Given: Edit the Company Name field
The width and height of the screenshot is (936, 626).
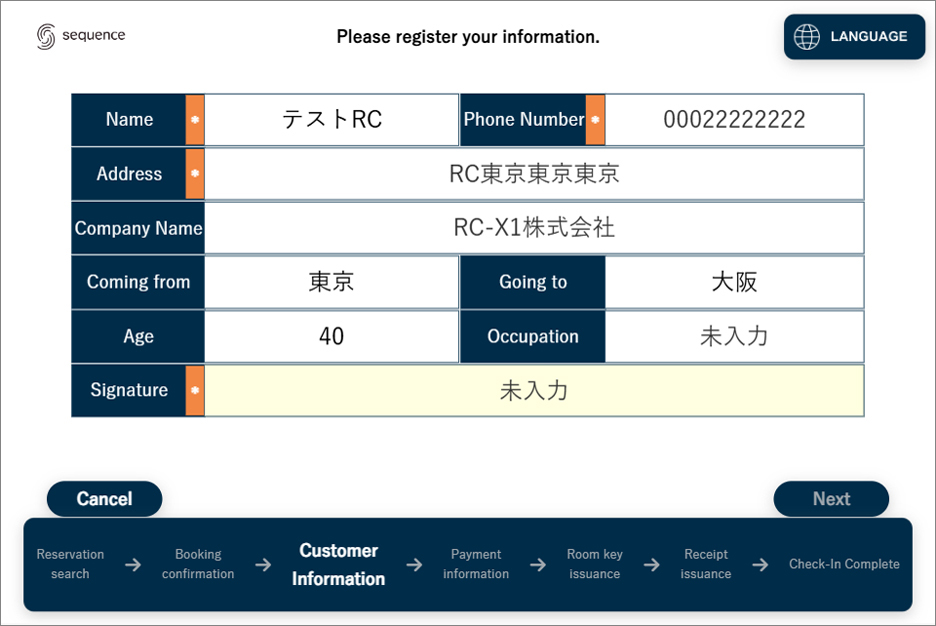Looking at the screenshot, I should pyautogui.click(x=534, y=228).
